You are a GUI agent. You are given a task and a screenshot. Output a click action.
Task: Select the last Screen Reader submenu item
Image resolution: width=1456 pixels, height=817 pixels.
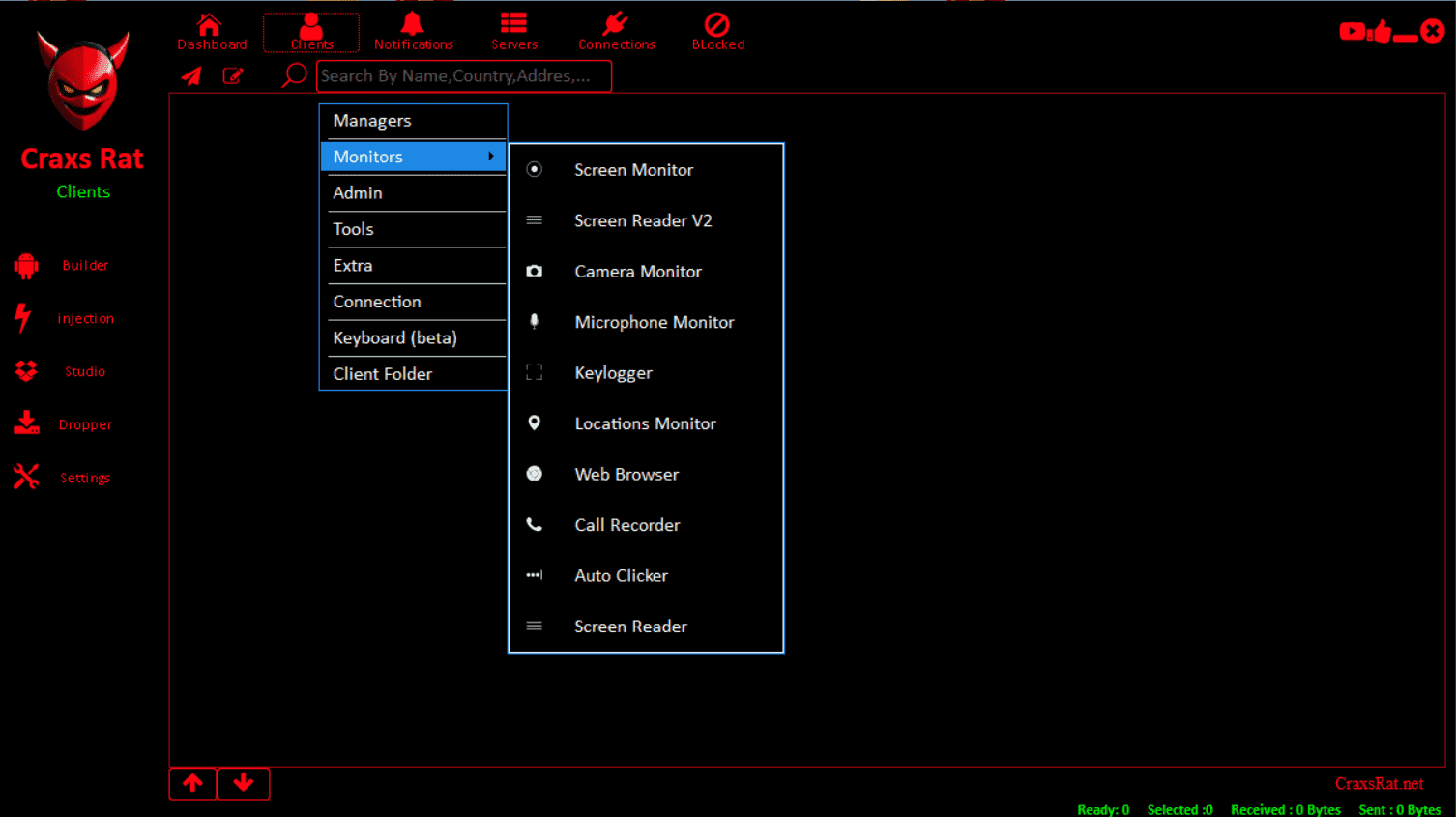(646, 627)
